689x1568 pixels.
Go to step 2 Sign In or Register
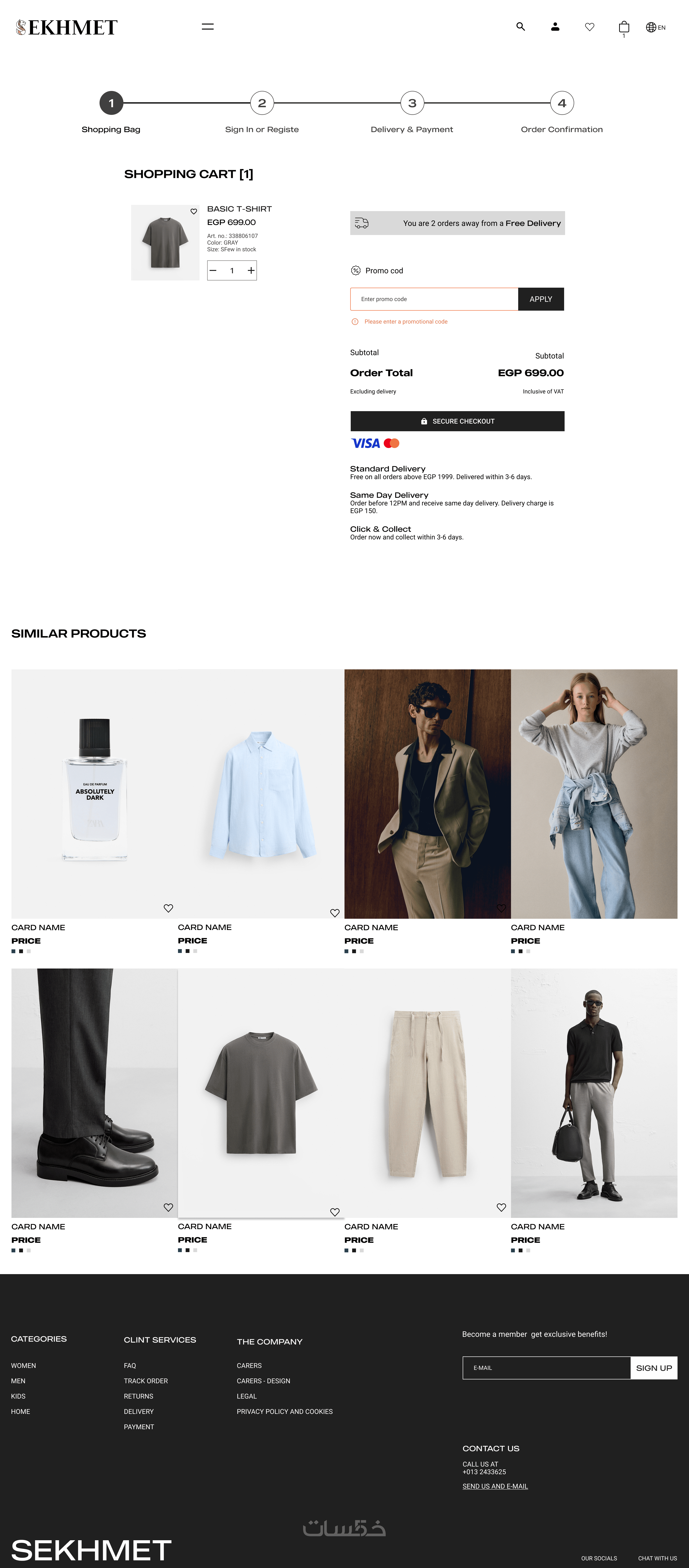click(x=262, y=103)
